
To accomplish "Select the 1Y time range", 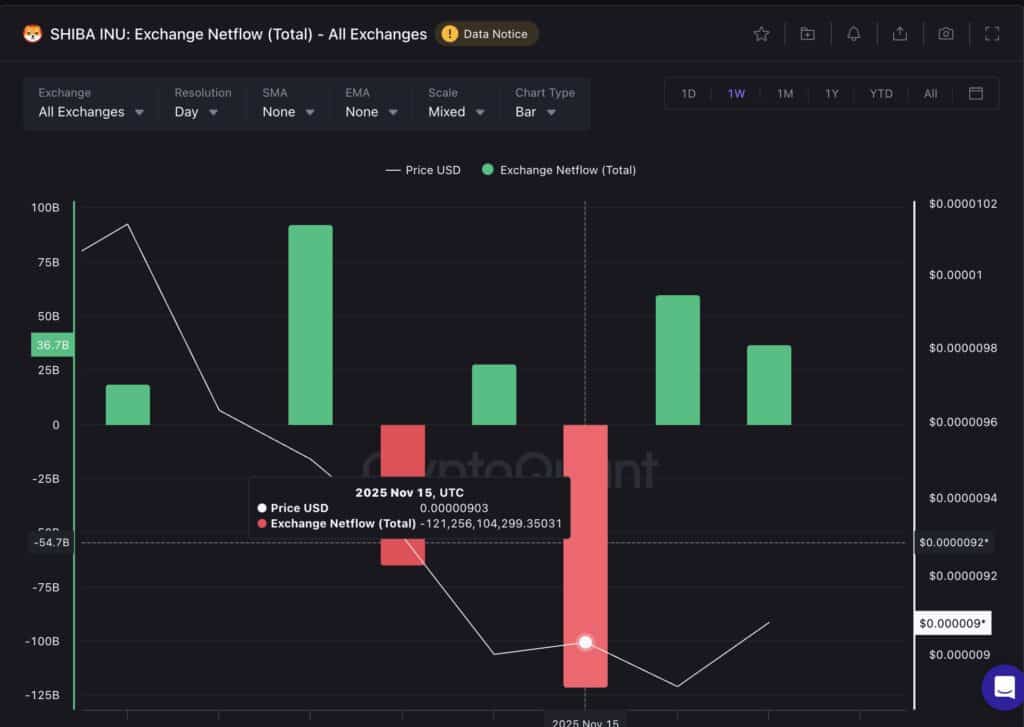I will (x=831, y=94).
